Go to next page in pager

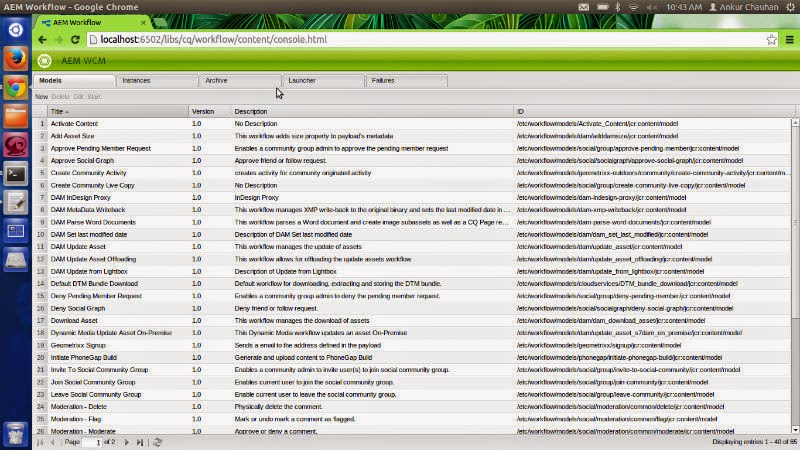[127, 442]
